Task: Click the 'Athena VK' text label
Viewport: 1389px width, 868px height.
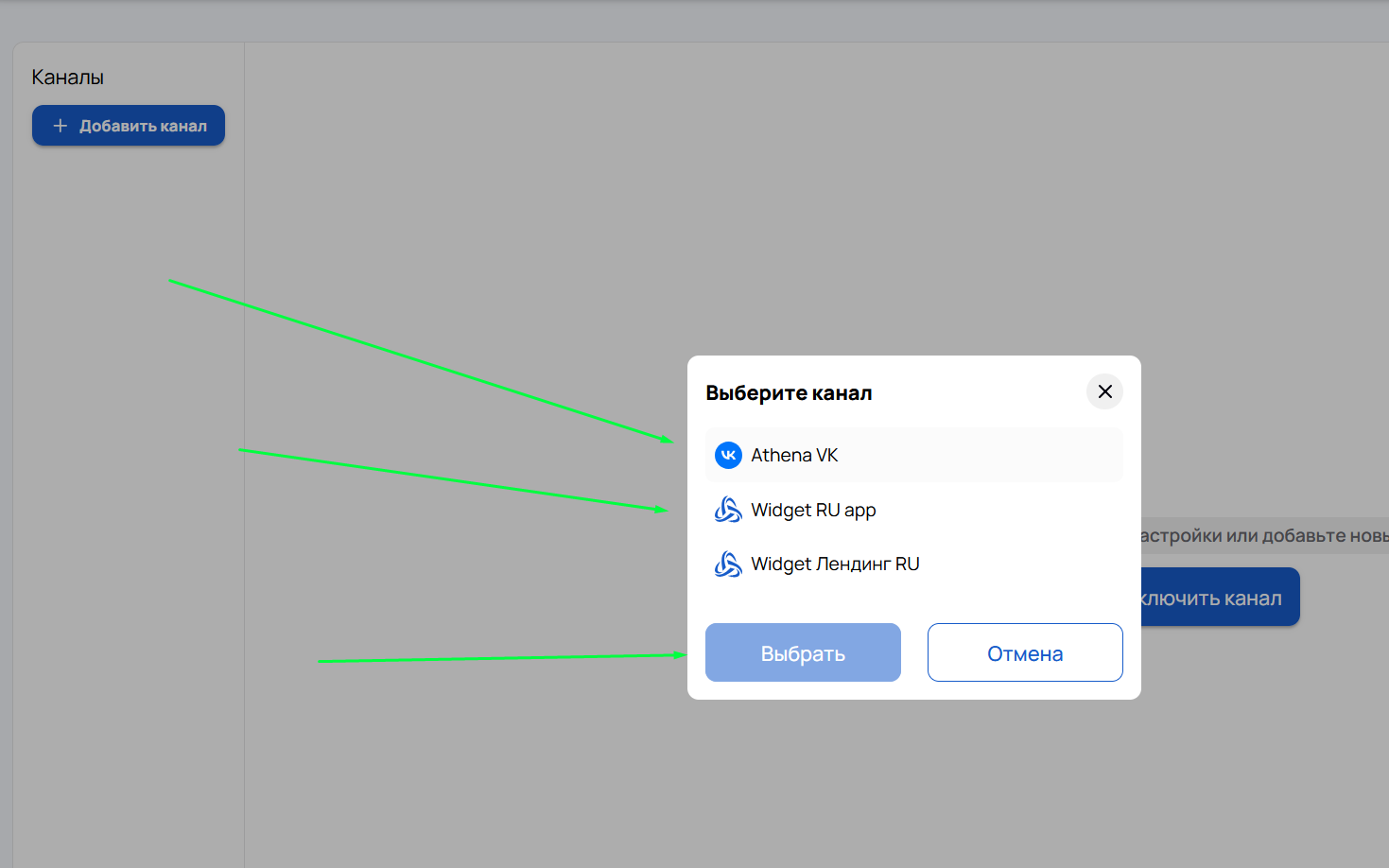Action: coord(794,455)
